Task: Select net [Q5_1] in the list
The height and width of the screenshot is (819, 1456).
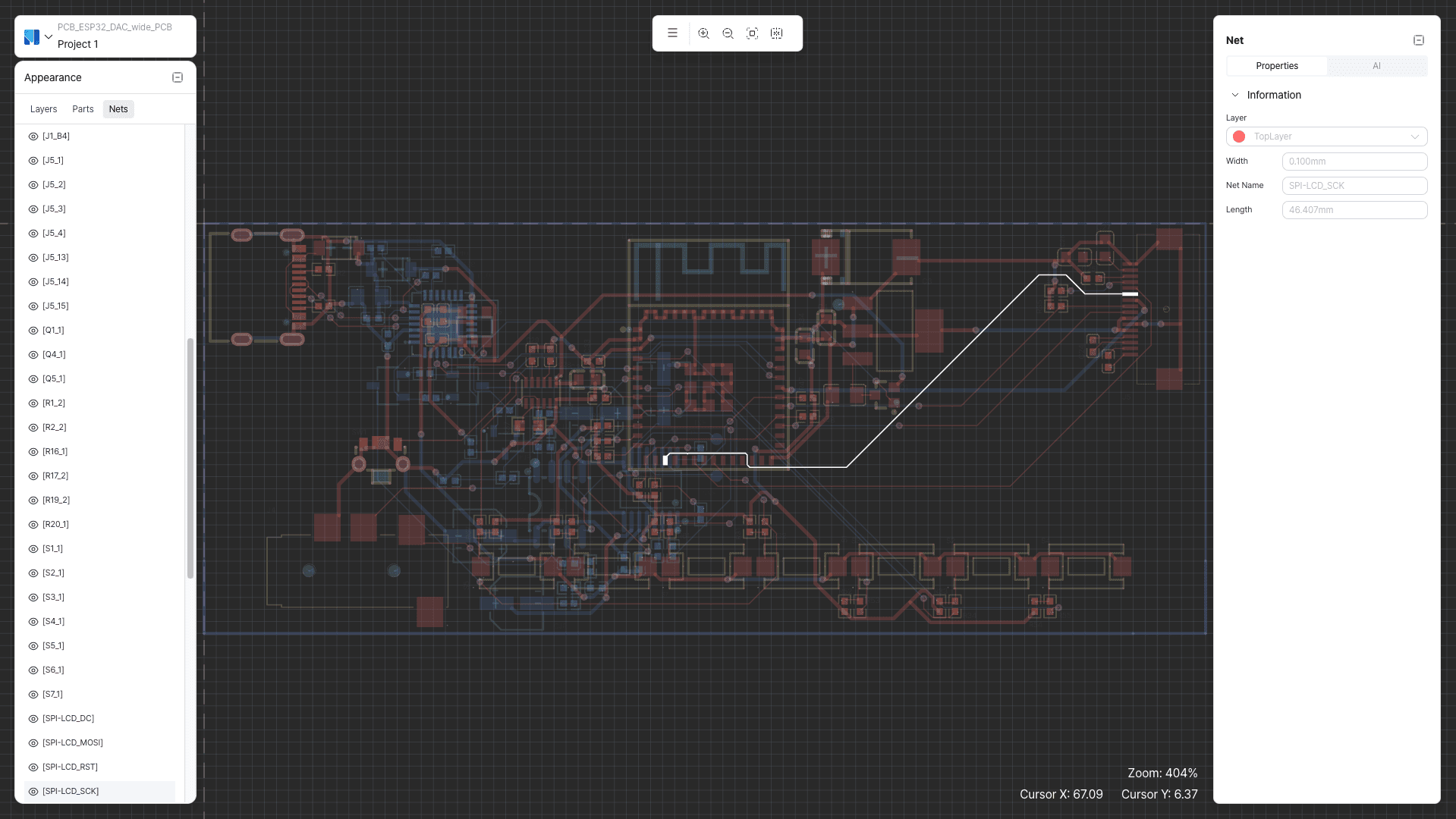Action: pos(99,378)
